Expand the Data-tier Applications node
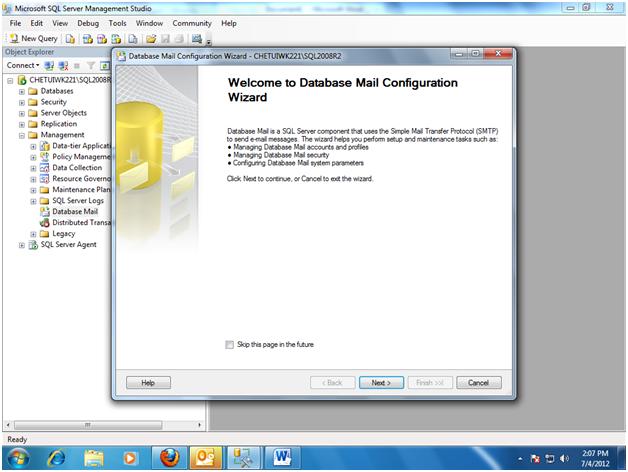This screenshot has height=472, width=628. 33,147
